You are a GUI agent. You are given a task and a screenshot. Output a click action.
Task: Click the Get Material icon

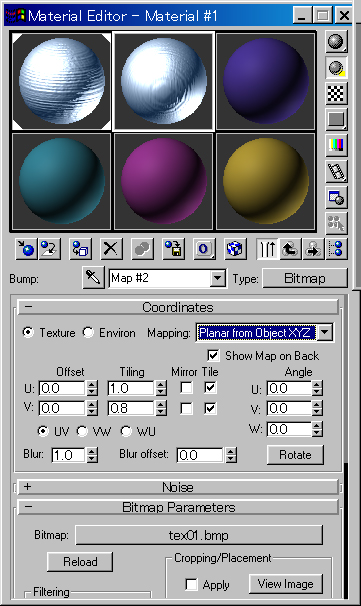click(26, 249)
